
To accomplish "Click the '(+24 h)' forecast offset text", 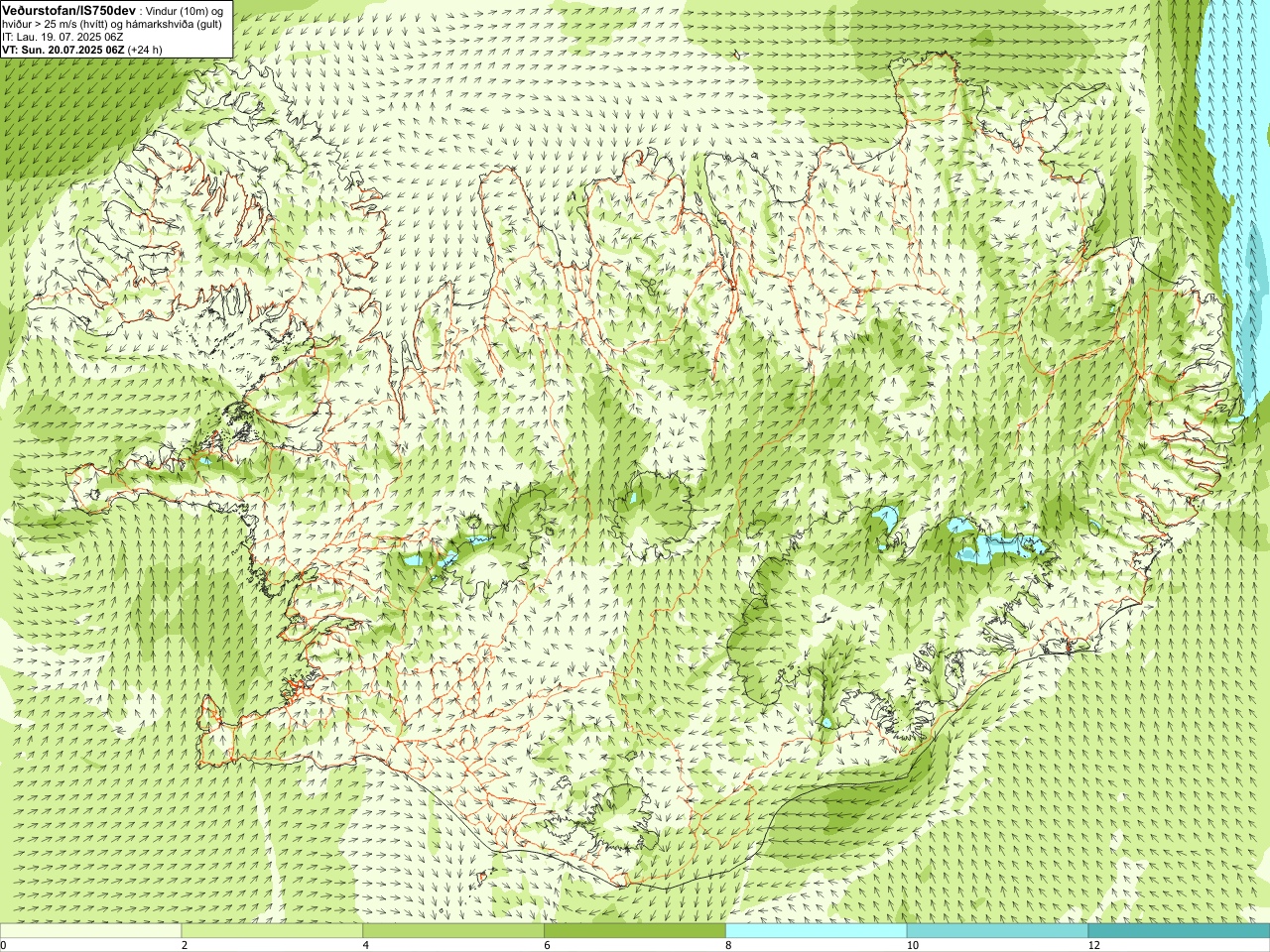I will point(145,50).
